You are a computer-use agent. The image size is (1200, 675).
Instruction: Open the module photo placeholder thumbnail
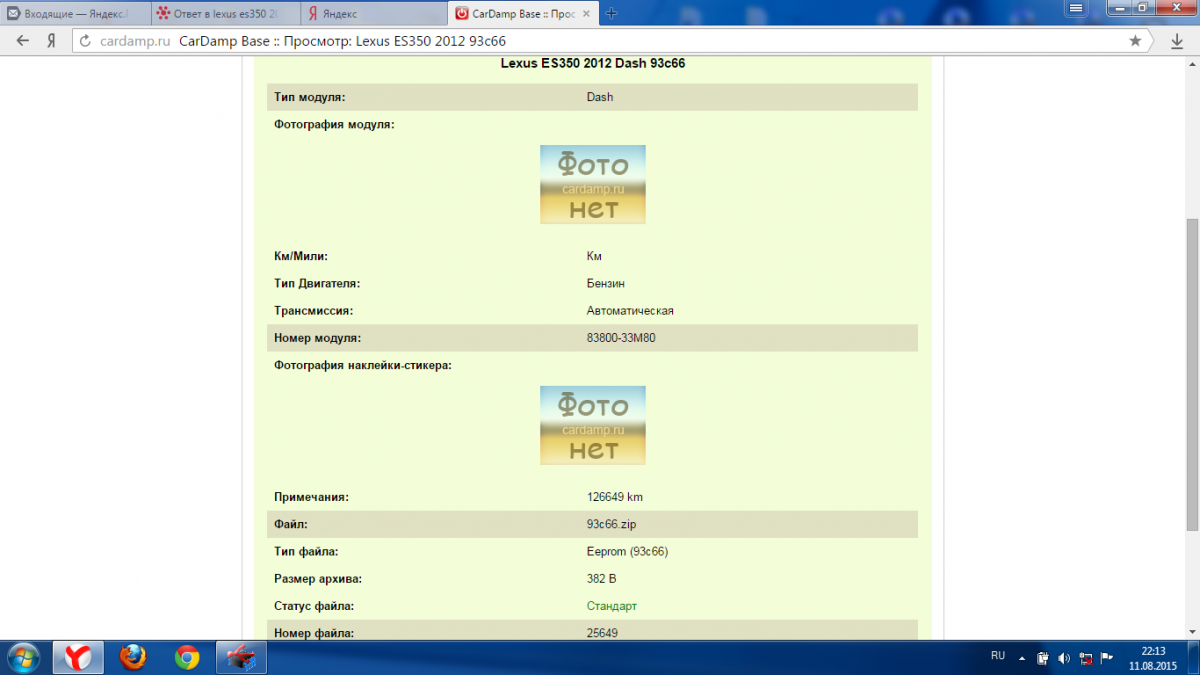(x=593, y=184)
